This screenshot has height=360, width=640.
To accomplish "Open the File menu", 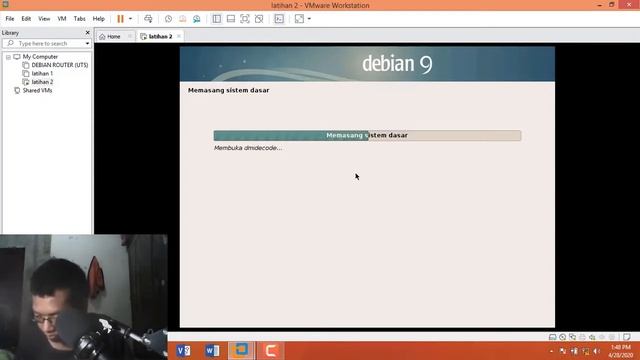I will tap(10, 19).
